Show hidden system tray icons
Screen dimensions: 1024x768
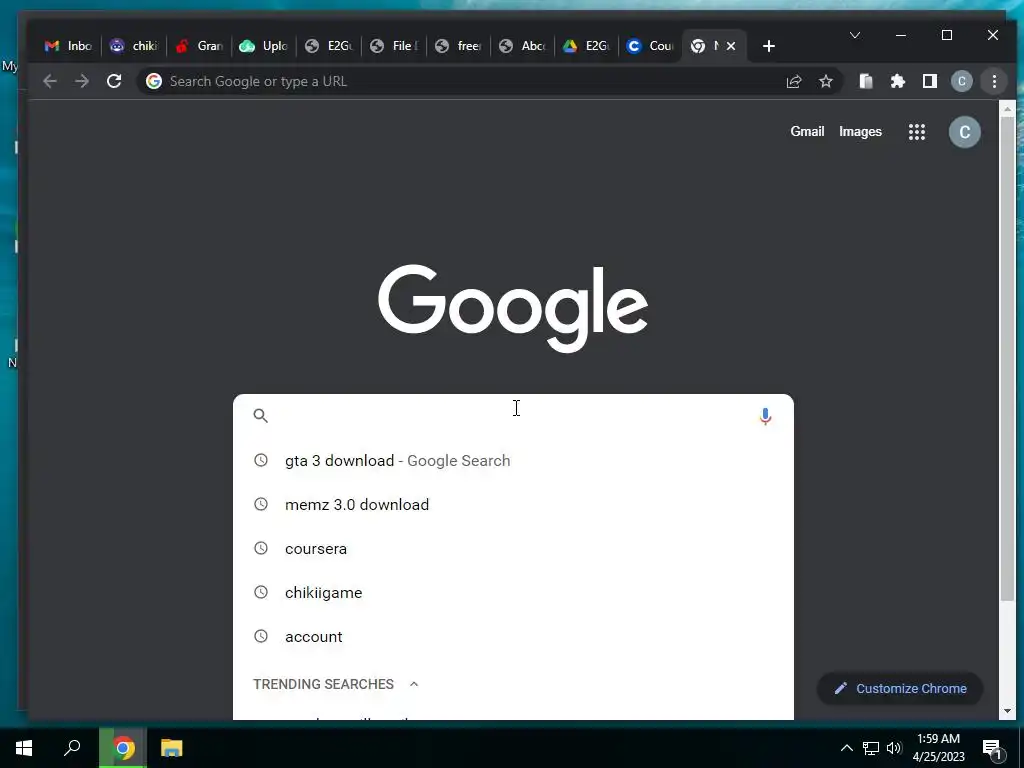(x=846, y=748)
